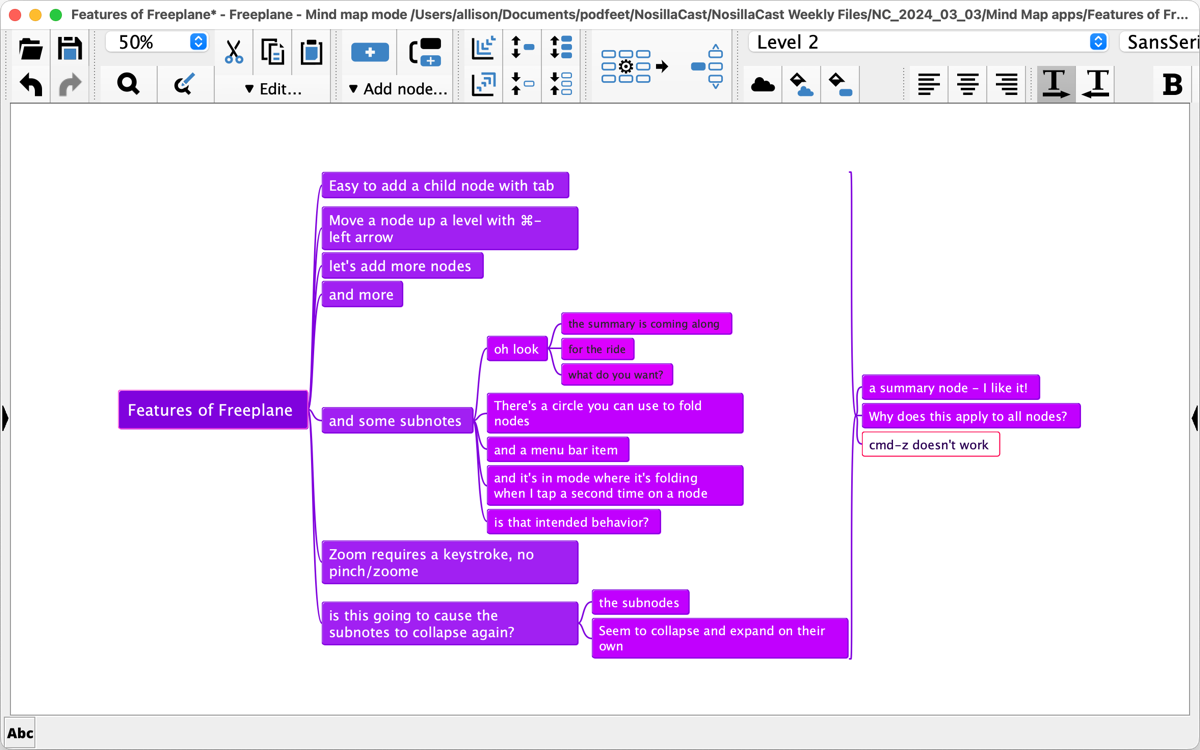Click the Undo arrow icon
The height and width of the screenshot is (750, 1200).
click(x=31, y=85)
